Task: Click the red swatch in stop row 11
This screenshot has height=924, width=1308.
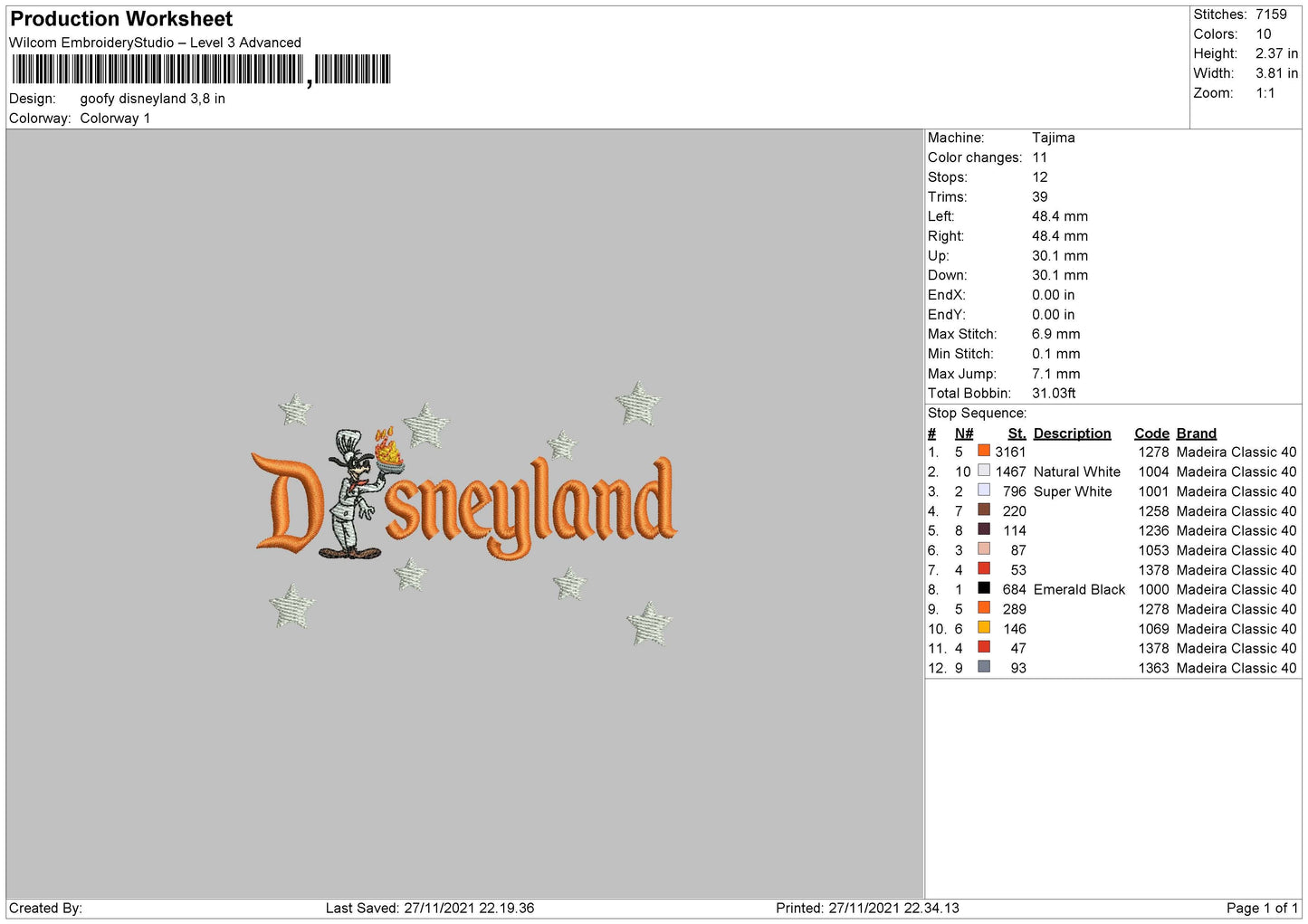Action: pyautogui.click(x=983, y=647)
